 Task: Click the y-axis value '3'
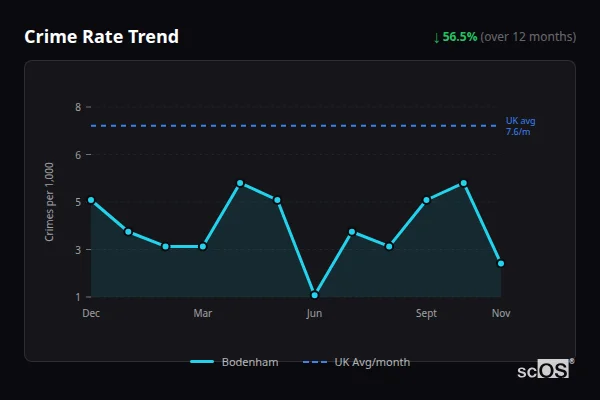[x=78, y=250]
